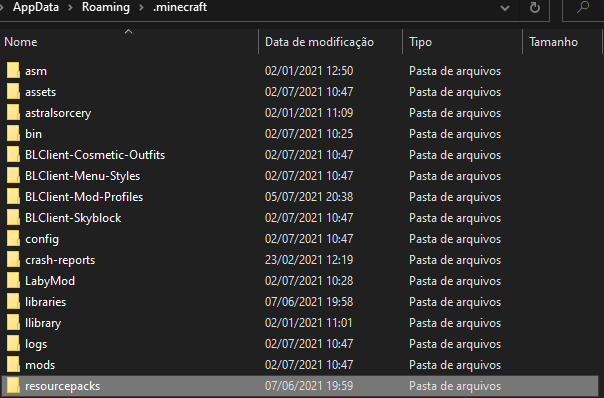
Task: Expand chevron after AppData in path
Action: (70, 7)
